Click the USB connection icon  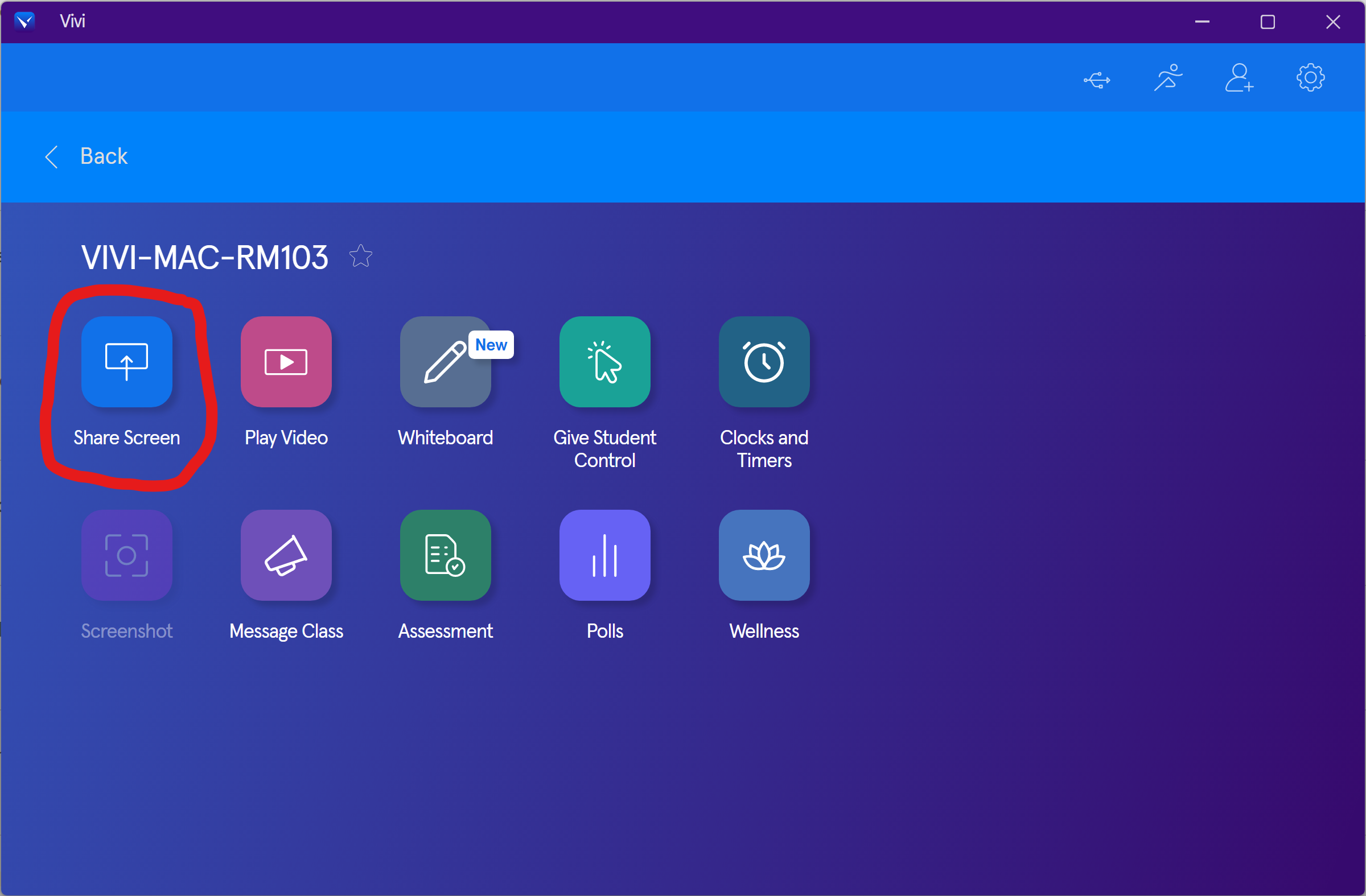pyautogui.click(x=1096, y=79)
